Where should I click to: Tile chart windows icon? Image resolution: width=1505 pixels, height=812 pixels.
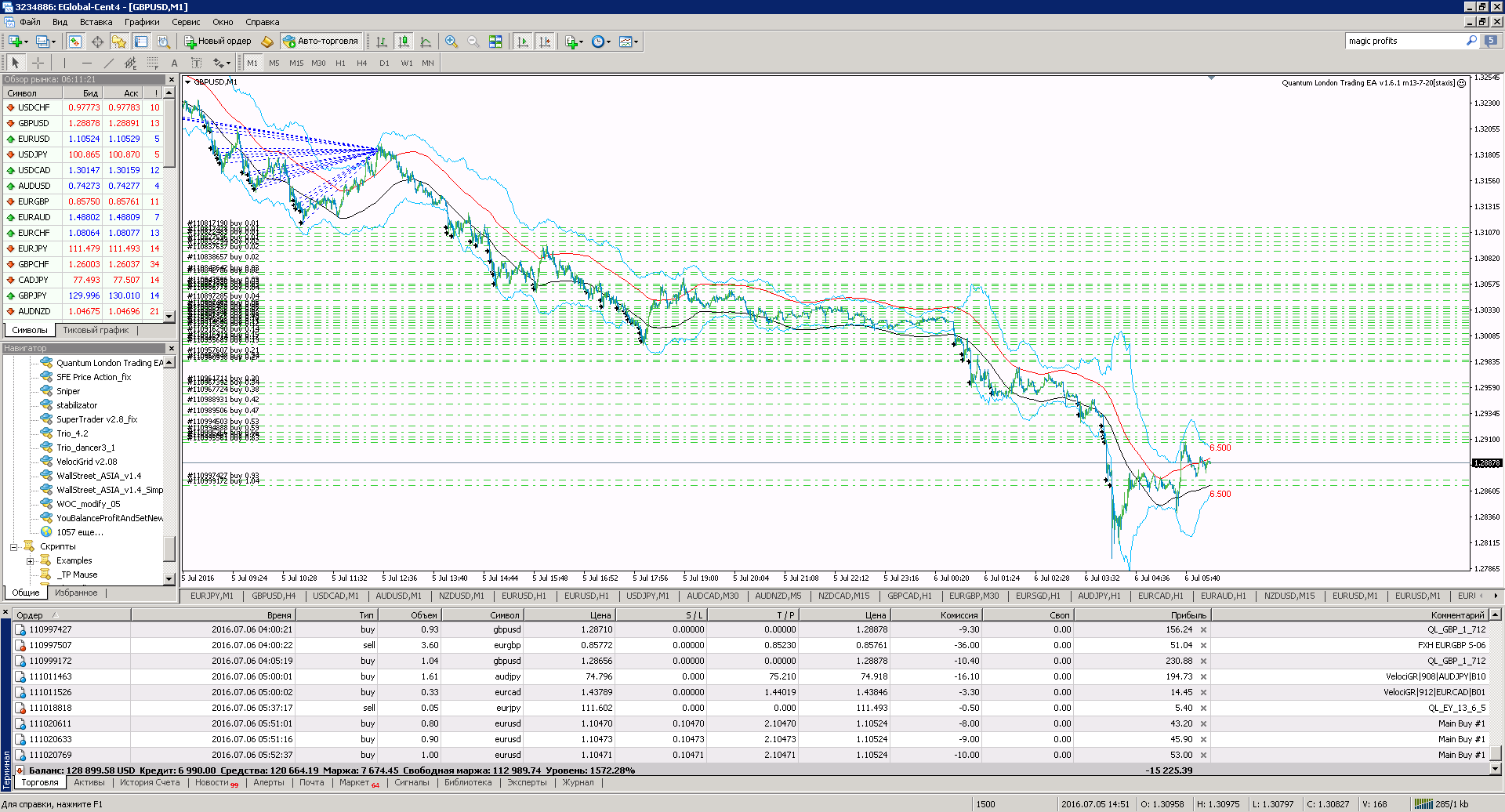(495, 42)
